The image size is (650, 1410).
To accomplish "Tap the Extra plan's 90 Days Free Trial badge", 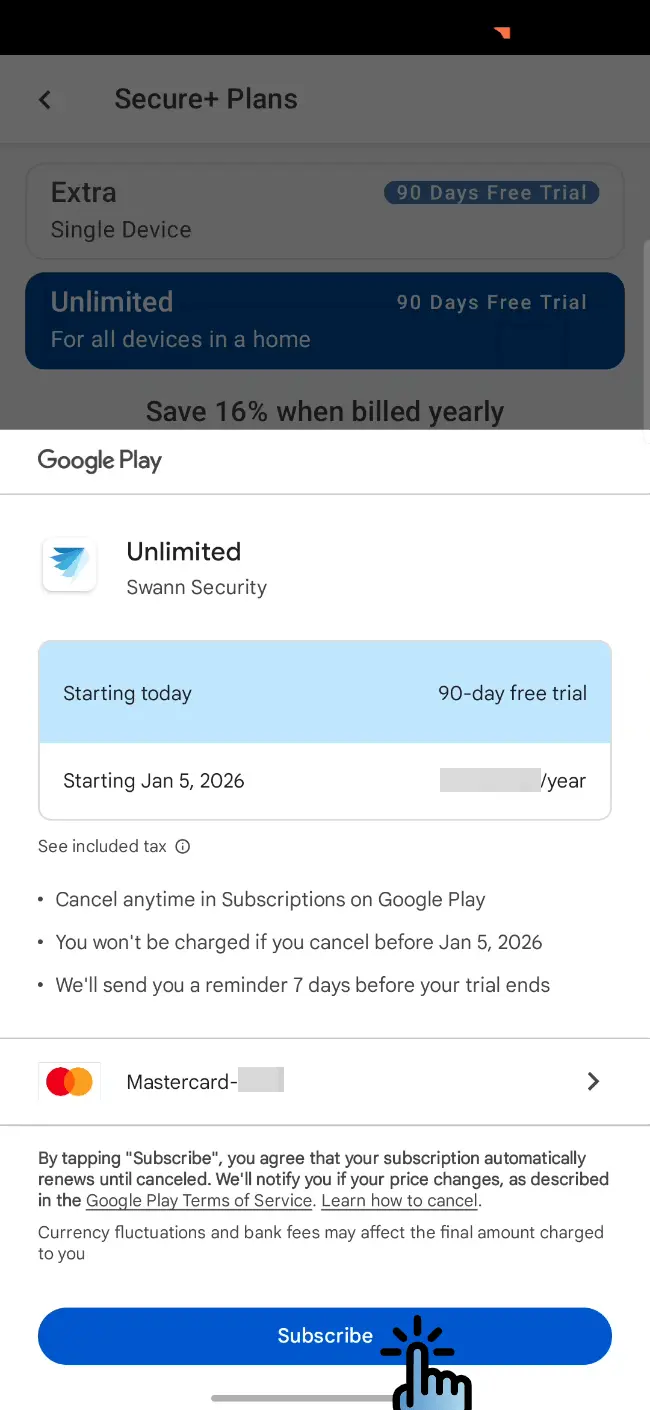I will click(x=491, y=193).
